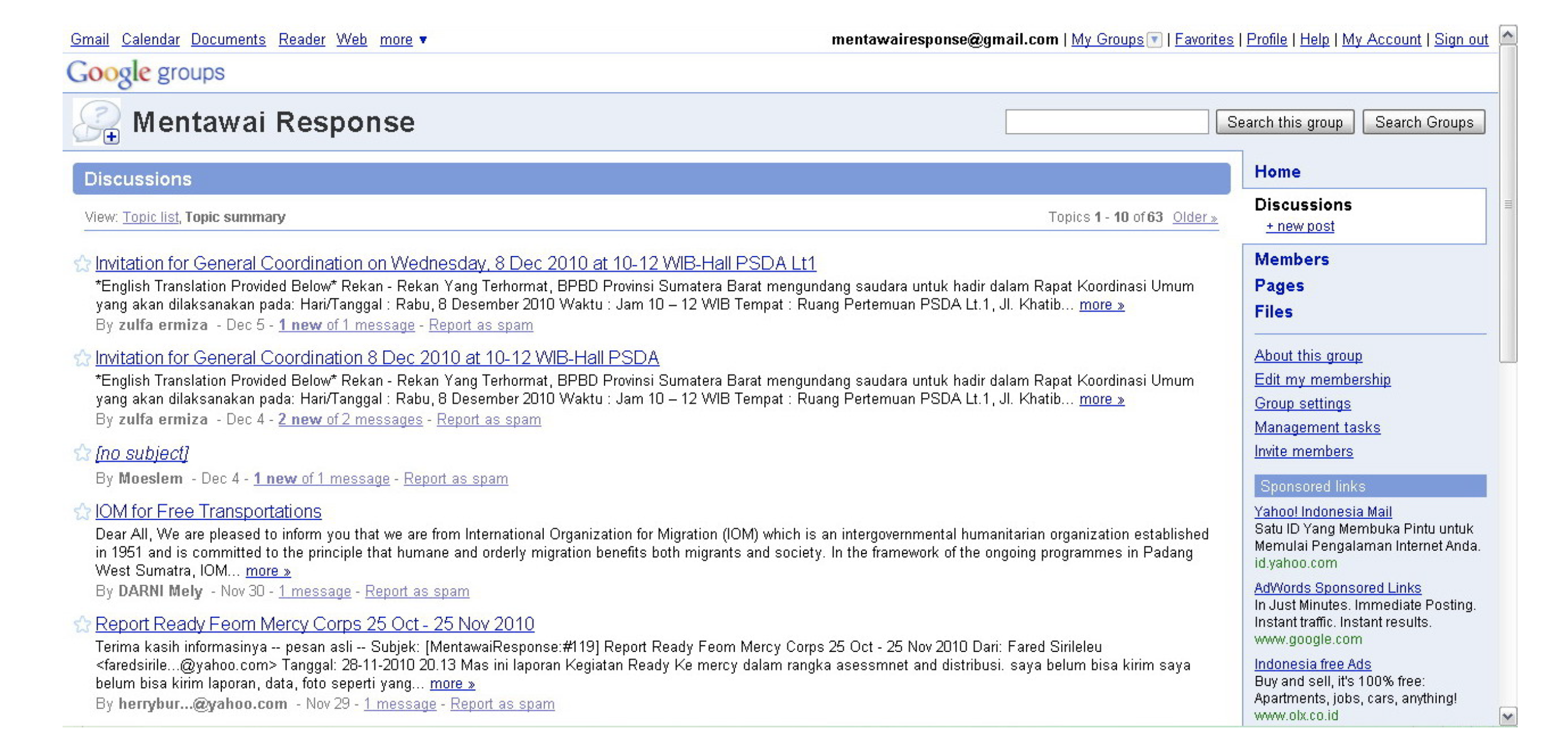This screenshot has width=1568, height=738.
Task: Click the Mentawai Response group icon
Action: (x=97, y=122)
